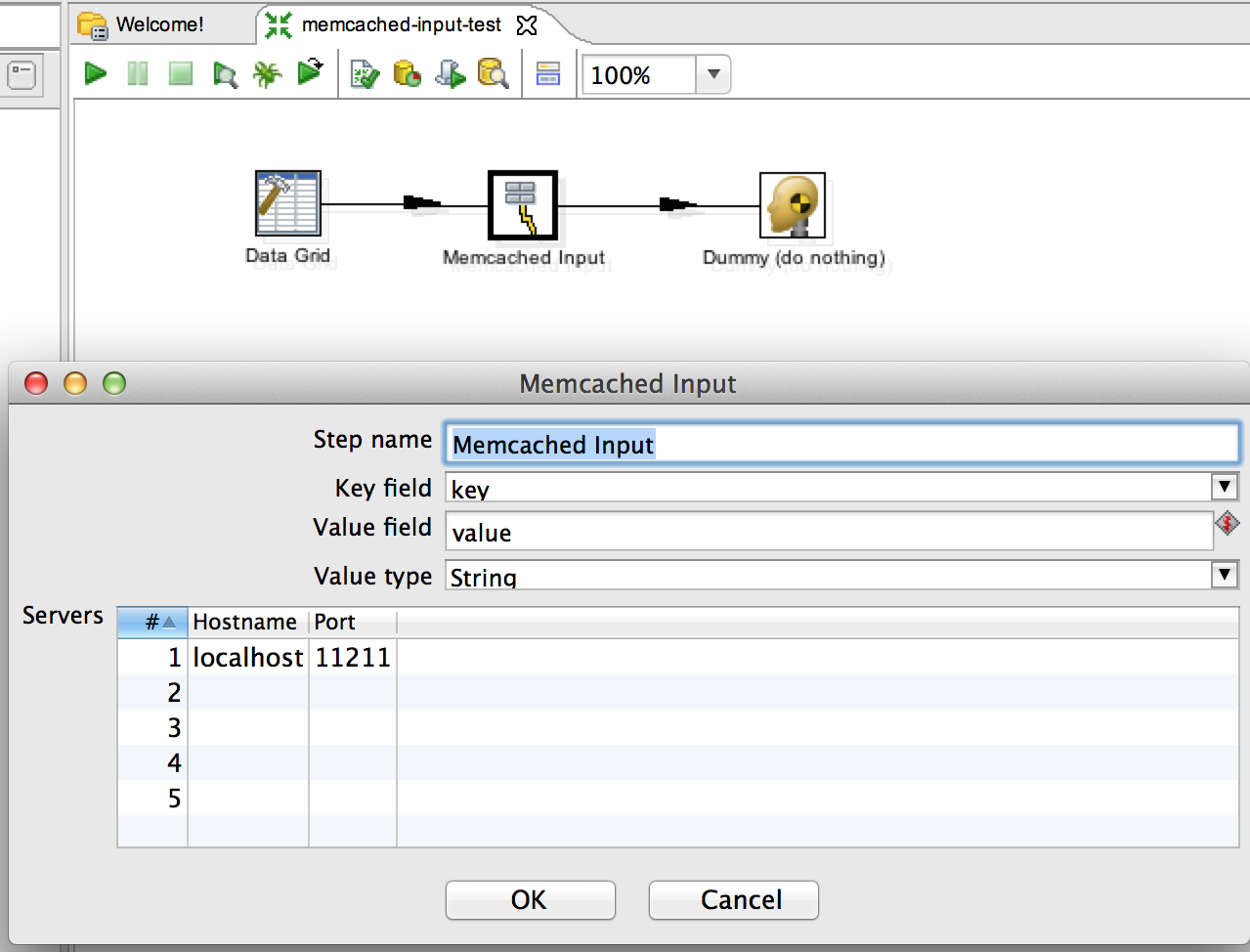Select the port cell '11211'
This screenshot has height=952, width=1250.
tap(353, 657)
